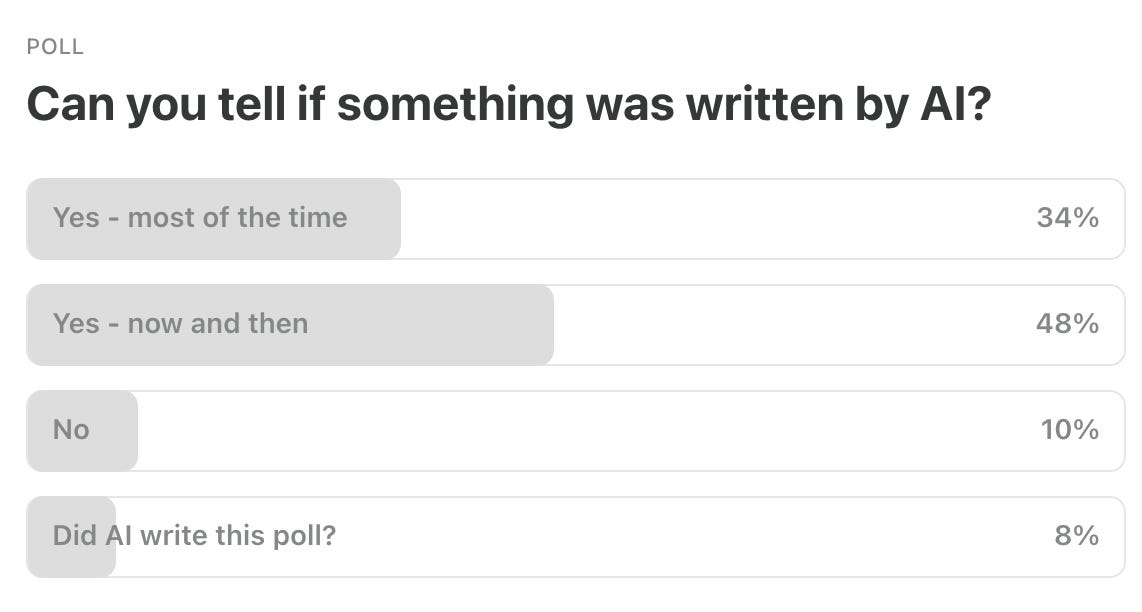Click the 8% result figure
Image resolution: width=1142 pixels, height=612 pixels.
coord(1076,536)
